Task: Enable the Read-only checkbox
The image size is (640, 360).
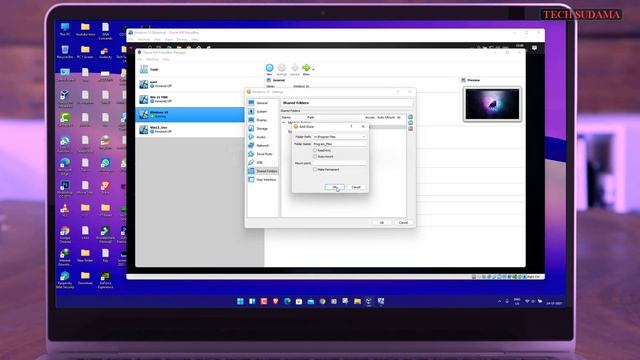Action: (x=315, y=150)
